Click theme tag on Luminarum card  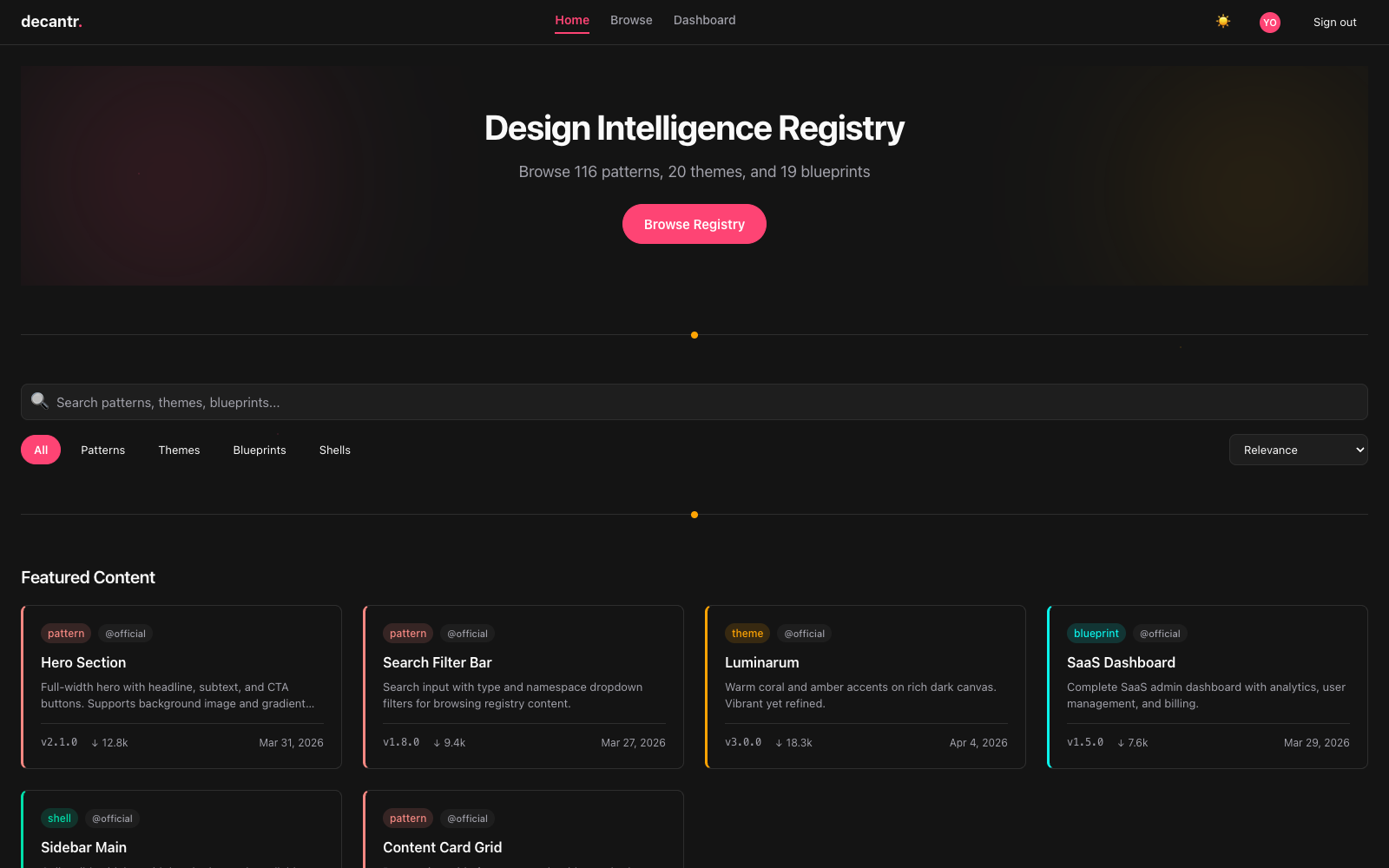(x=747, y=634)
